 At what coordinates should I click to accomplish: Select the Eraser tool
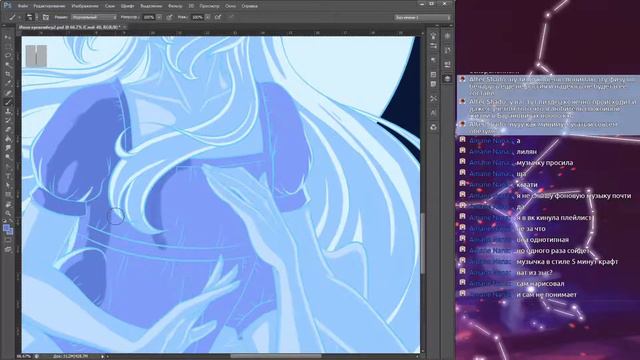[x=8, y=130]
